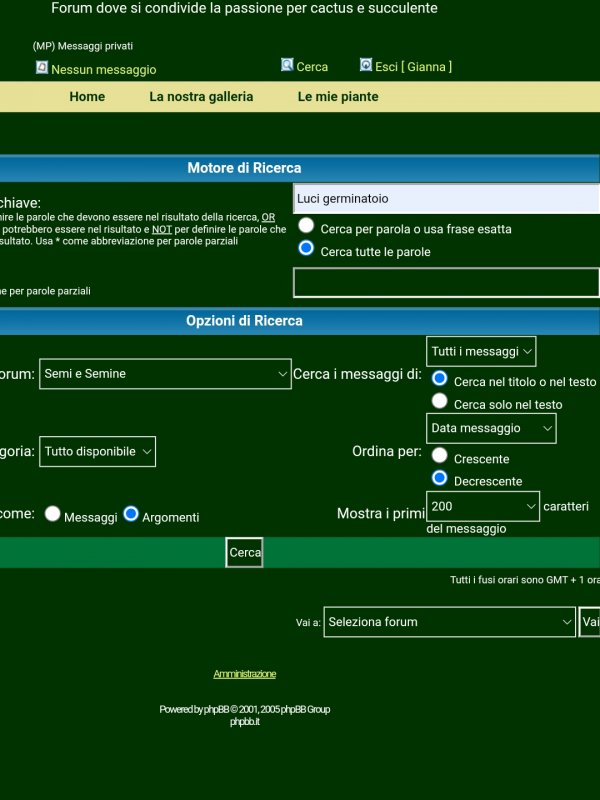Click the Vai button
This screenshot has height=800, width=600.
(589, 622)
